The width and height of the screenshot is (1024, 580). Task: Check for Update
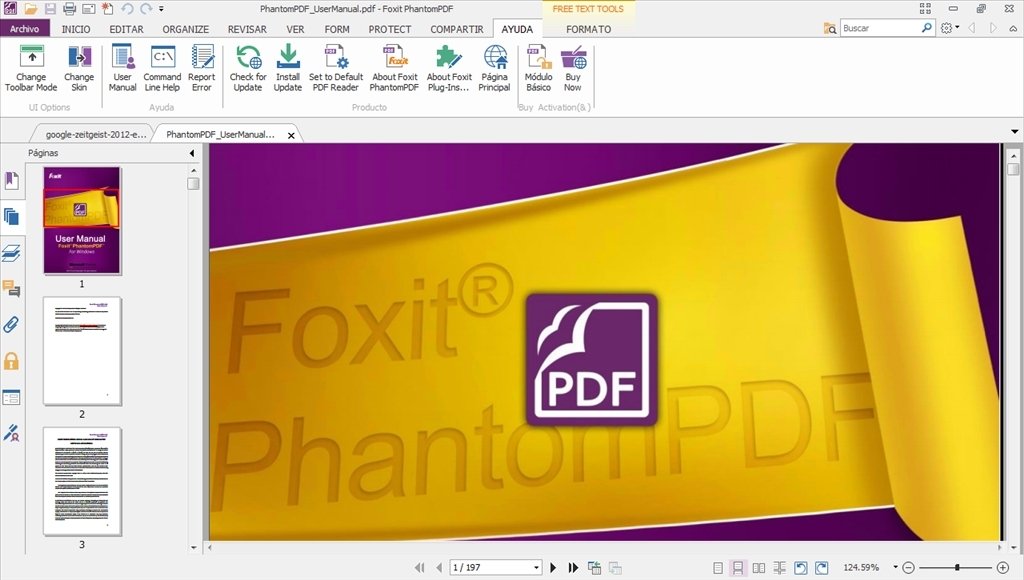[248, 68]
